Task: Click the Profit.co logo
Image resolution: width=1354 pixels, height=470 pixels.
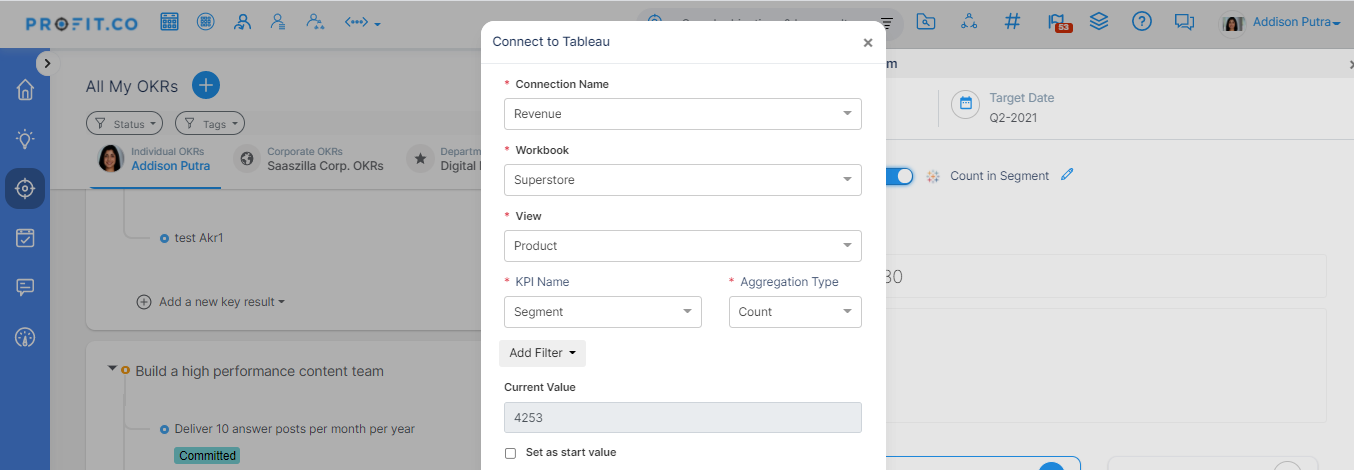Action: pyautogui.click(x=84, y=23)
